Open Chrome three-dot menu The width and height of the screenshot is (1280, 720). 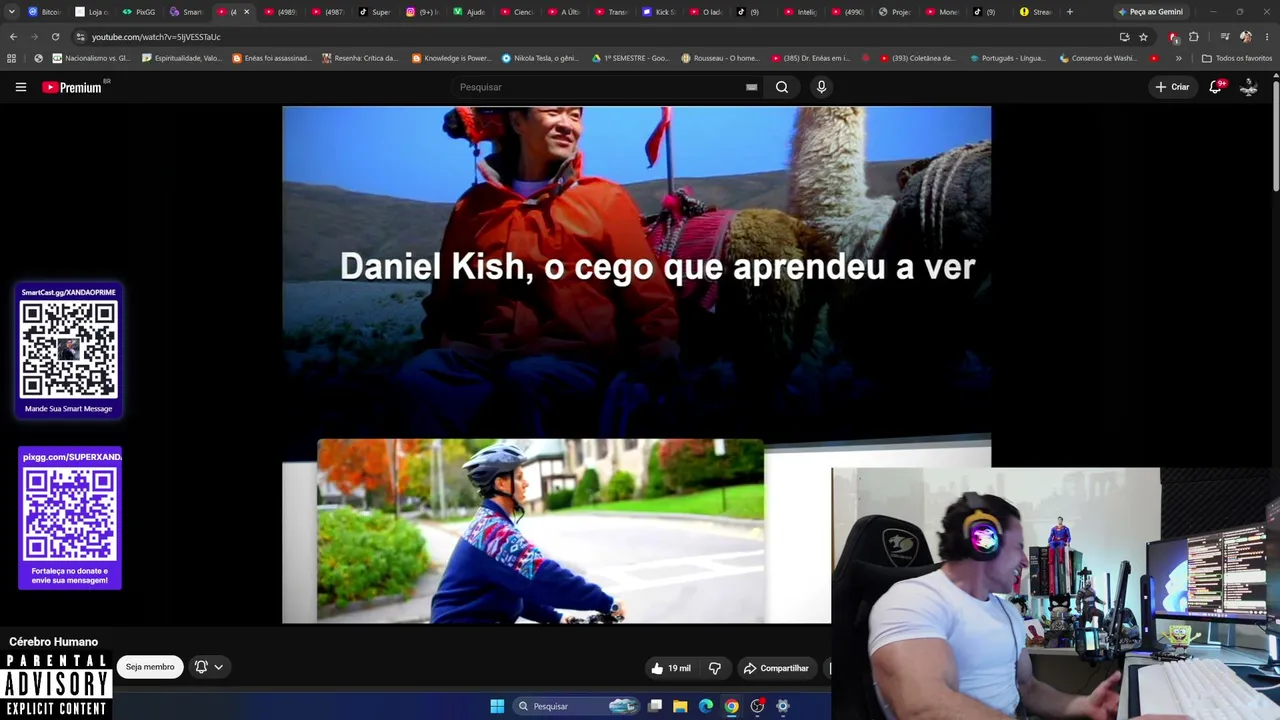coord(1266,37)
